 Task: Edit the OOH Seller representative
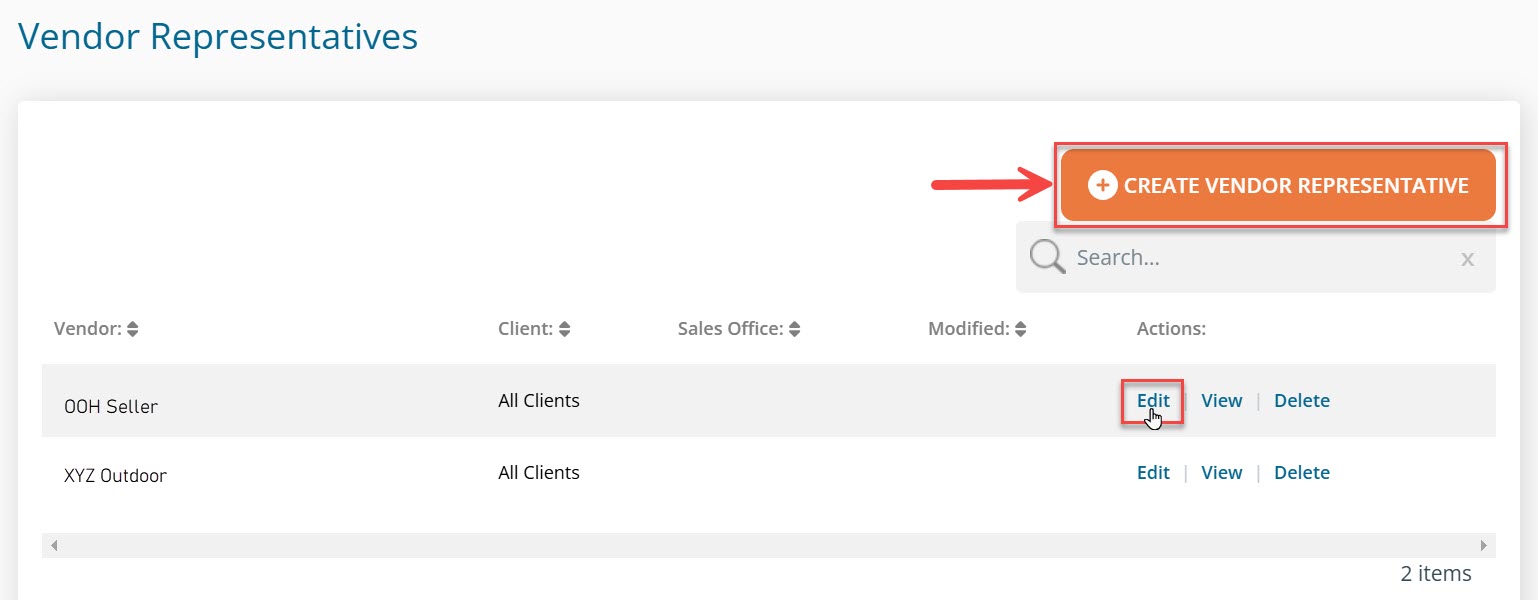tap(1153, 400)
